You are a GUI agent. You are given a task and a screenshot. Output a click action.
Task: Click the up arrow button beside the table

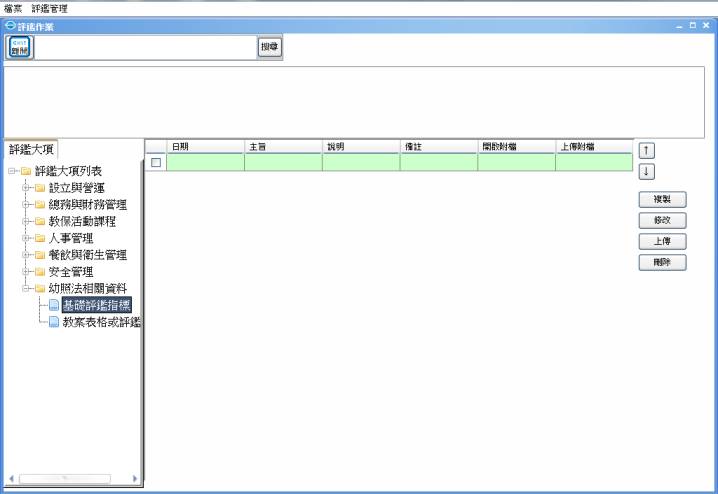click(647, 150)
